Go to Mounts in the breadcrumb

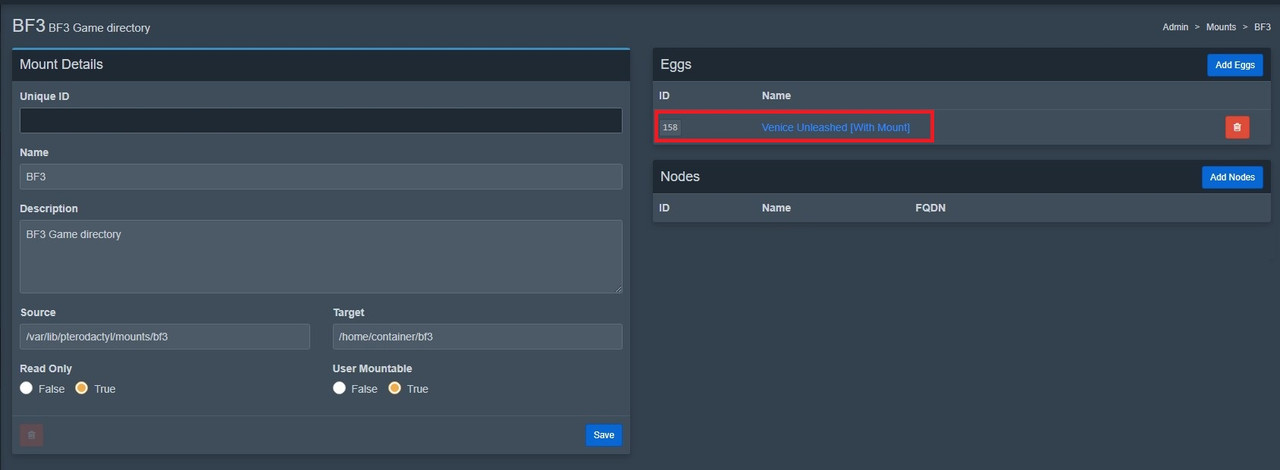(1221, 27)
